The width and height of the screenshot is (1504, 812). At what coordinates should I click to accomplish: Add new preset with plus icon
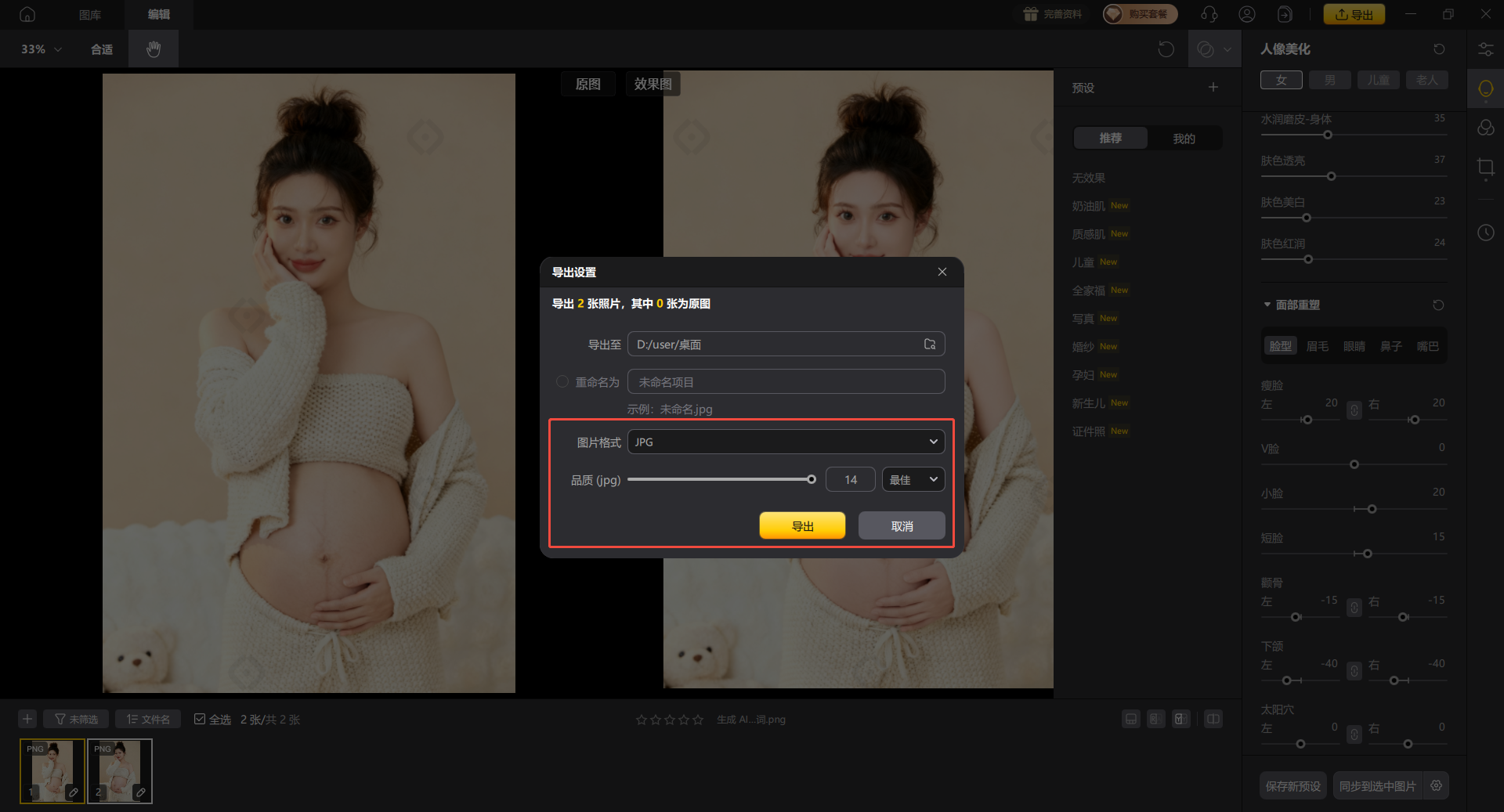(x=1213, y=87)
